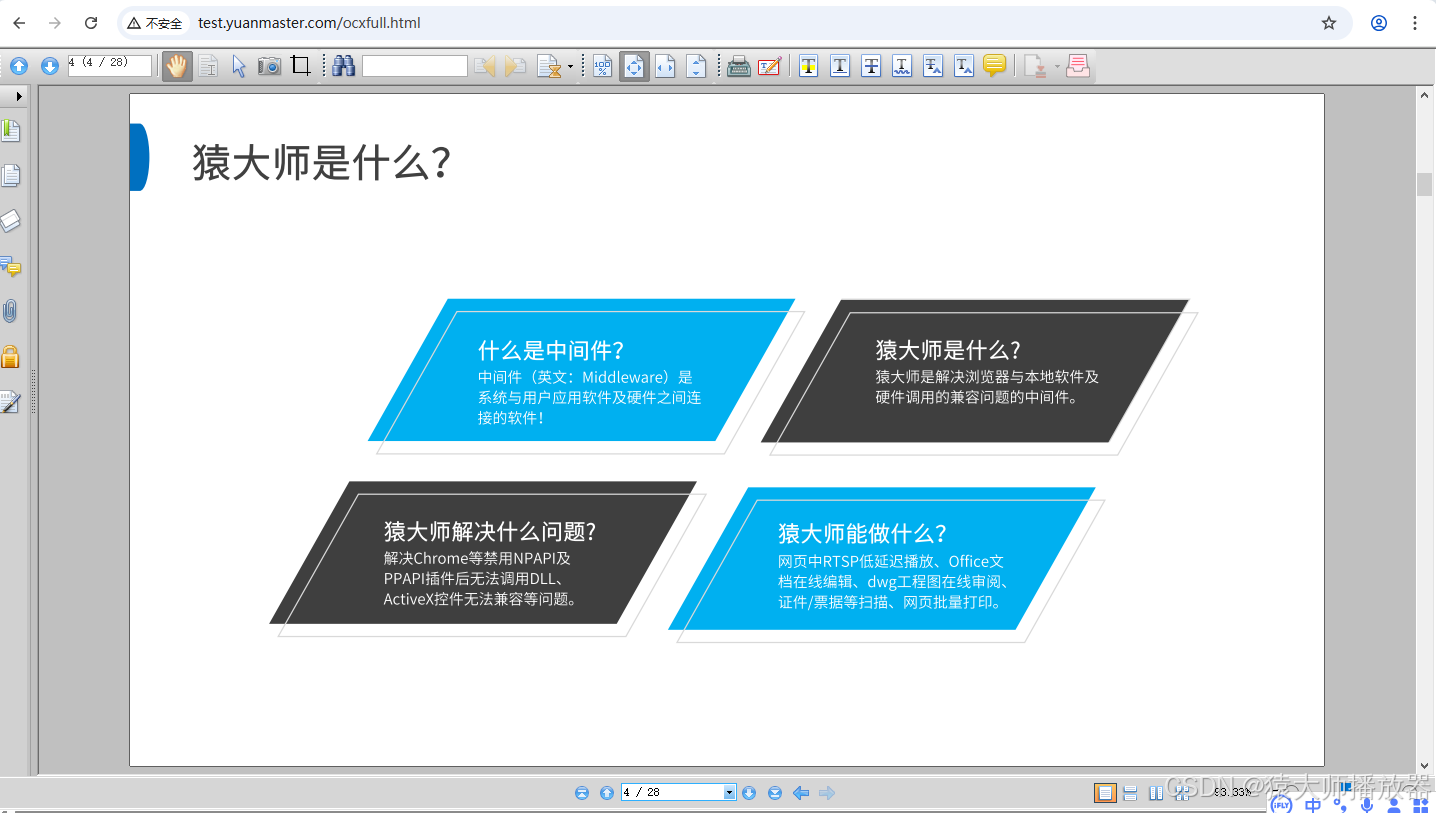
Task: Toggle continuous page scrolling layout
Action: pyautogui.click(x=1130, y=792)
